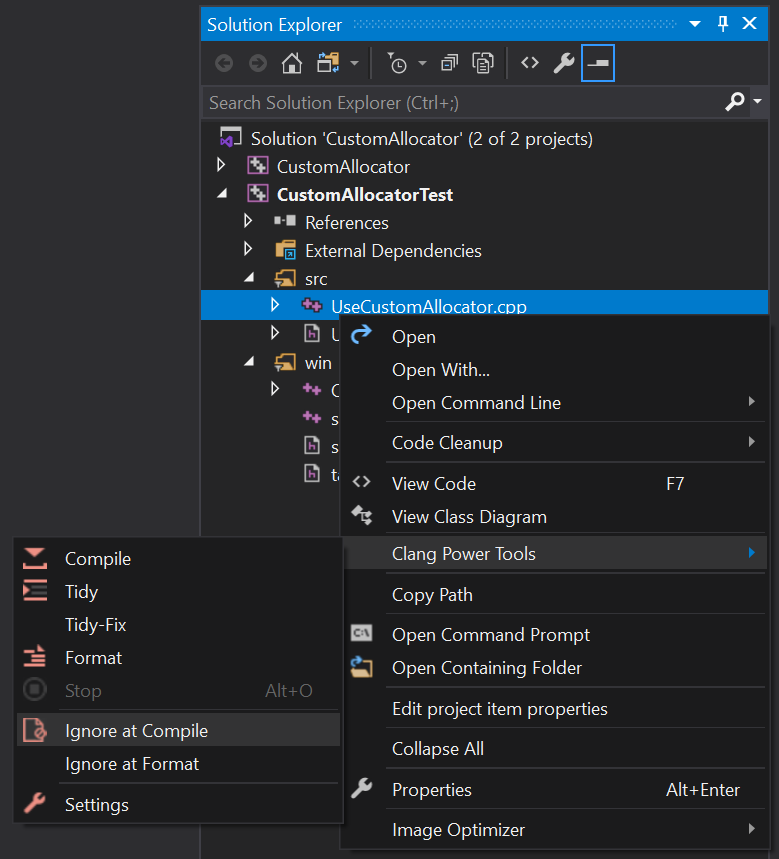The width and height of the screenshot is (779, 859).
Task: Open dropdown arrow beside the views switch icon
Action: click(x=354, y=64)
